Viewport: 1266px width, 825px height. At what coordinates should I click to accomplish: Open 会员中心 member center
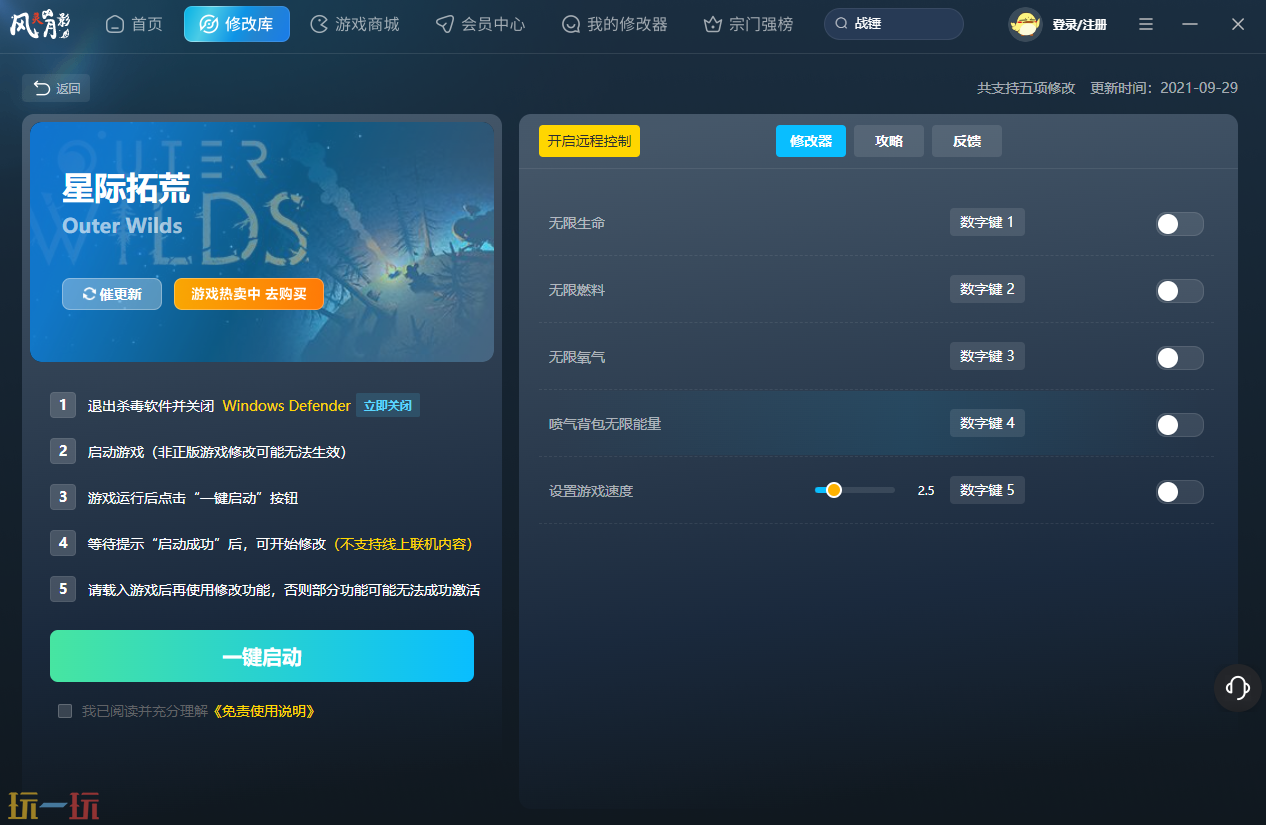[x=480, y=24]
